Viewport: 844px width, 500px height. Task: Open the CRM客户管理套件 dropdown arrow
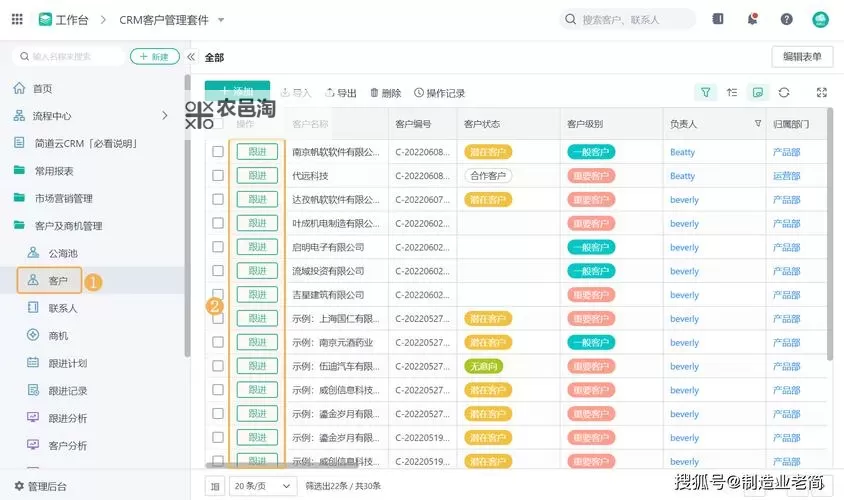221,20
